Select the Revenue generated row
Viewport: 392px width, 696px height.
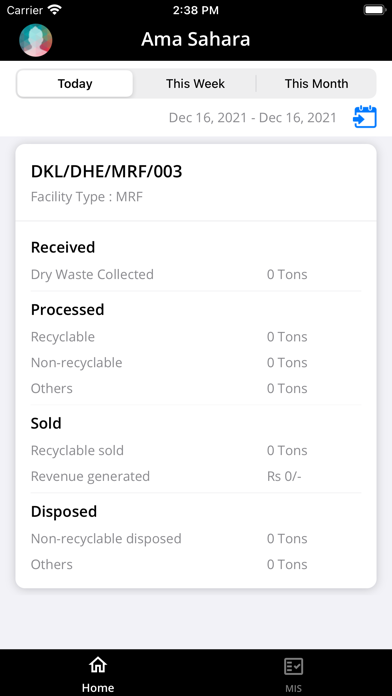(196, 476)
